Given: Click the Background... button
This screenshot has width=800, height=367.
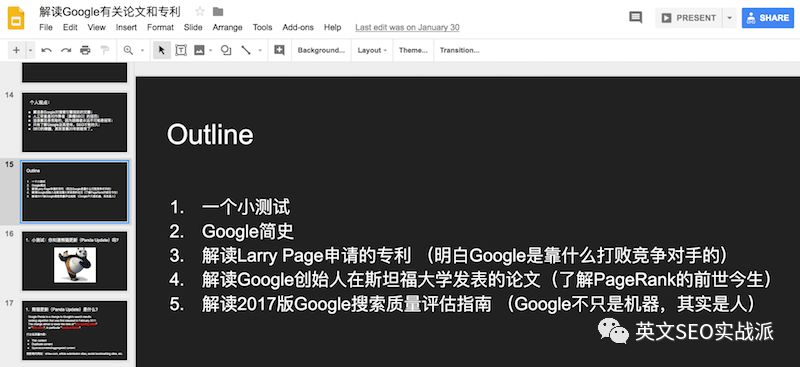Looking at the screenshot, I should click(321, 50).
